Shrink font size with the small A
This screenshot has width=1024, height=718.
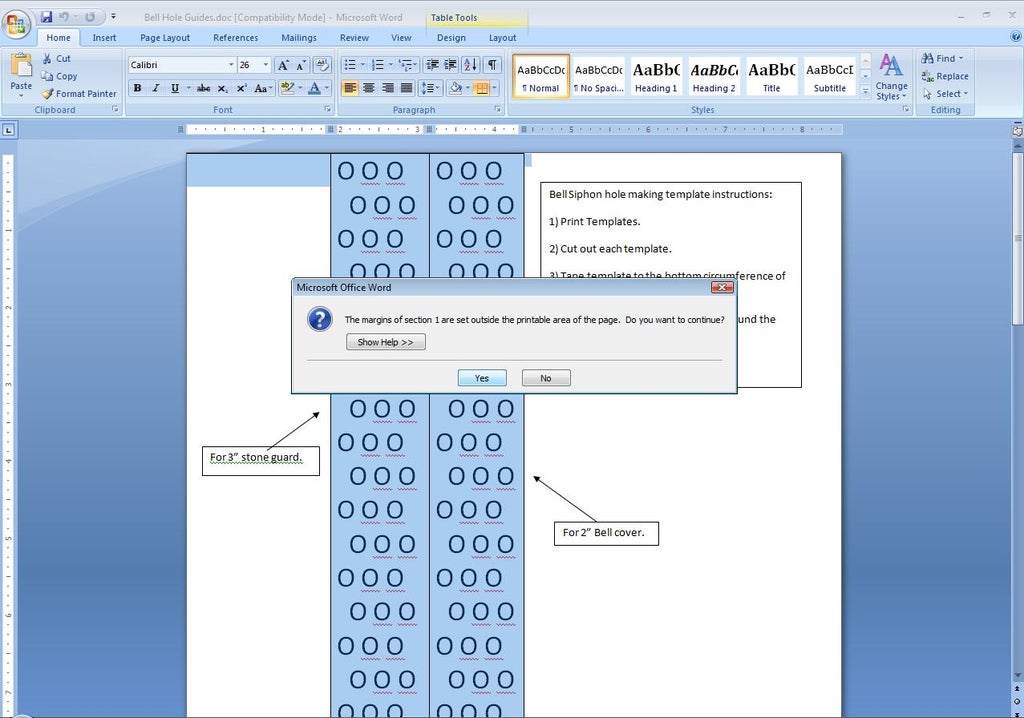pyautogui.click(x=300, y=65)
